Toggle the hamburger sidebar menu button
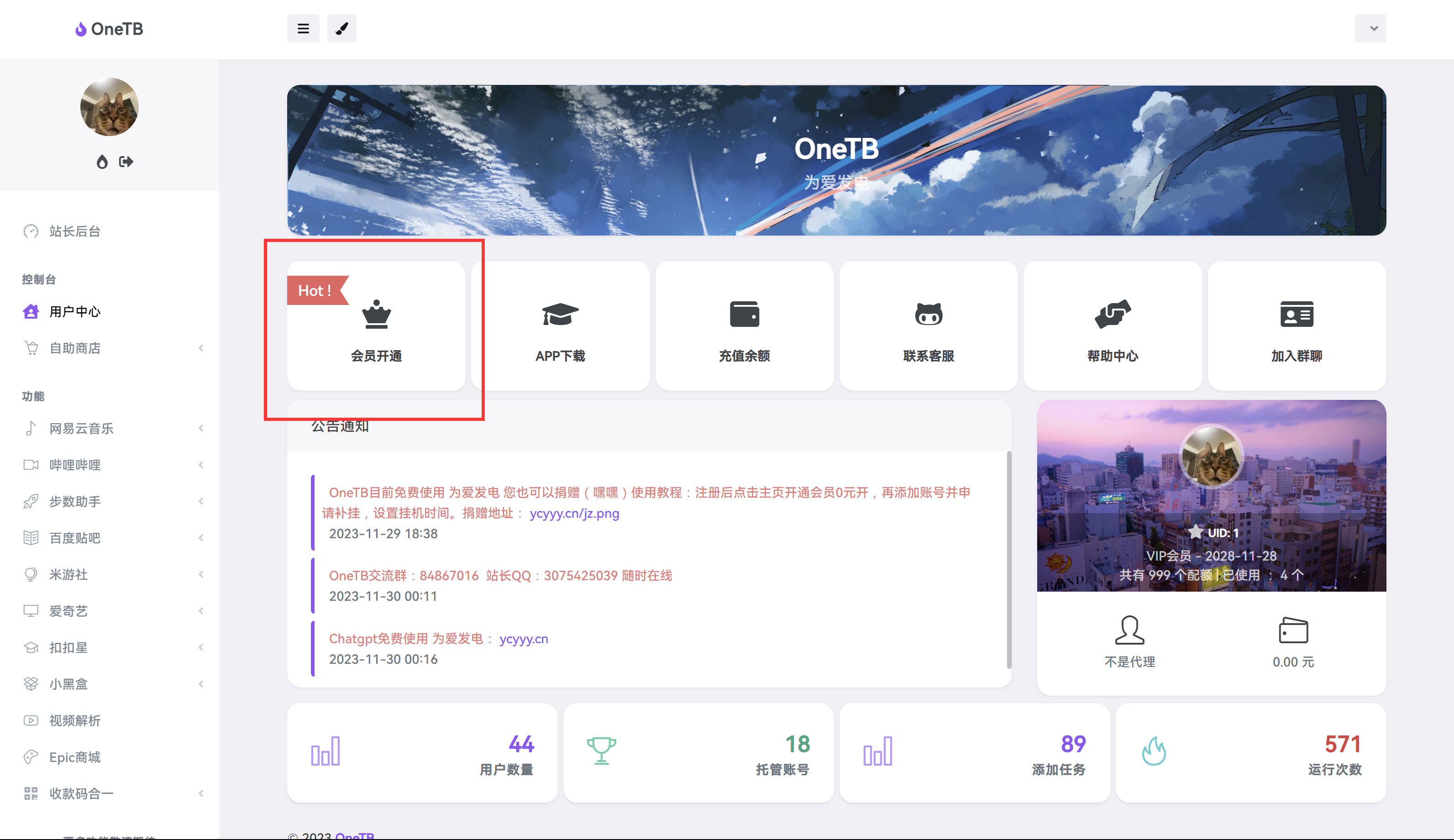 (x=303, y=28)
